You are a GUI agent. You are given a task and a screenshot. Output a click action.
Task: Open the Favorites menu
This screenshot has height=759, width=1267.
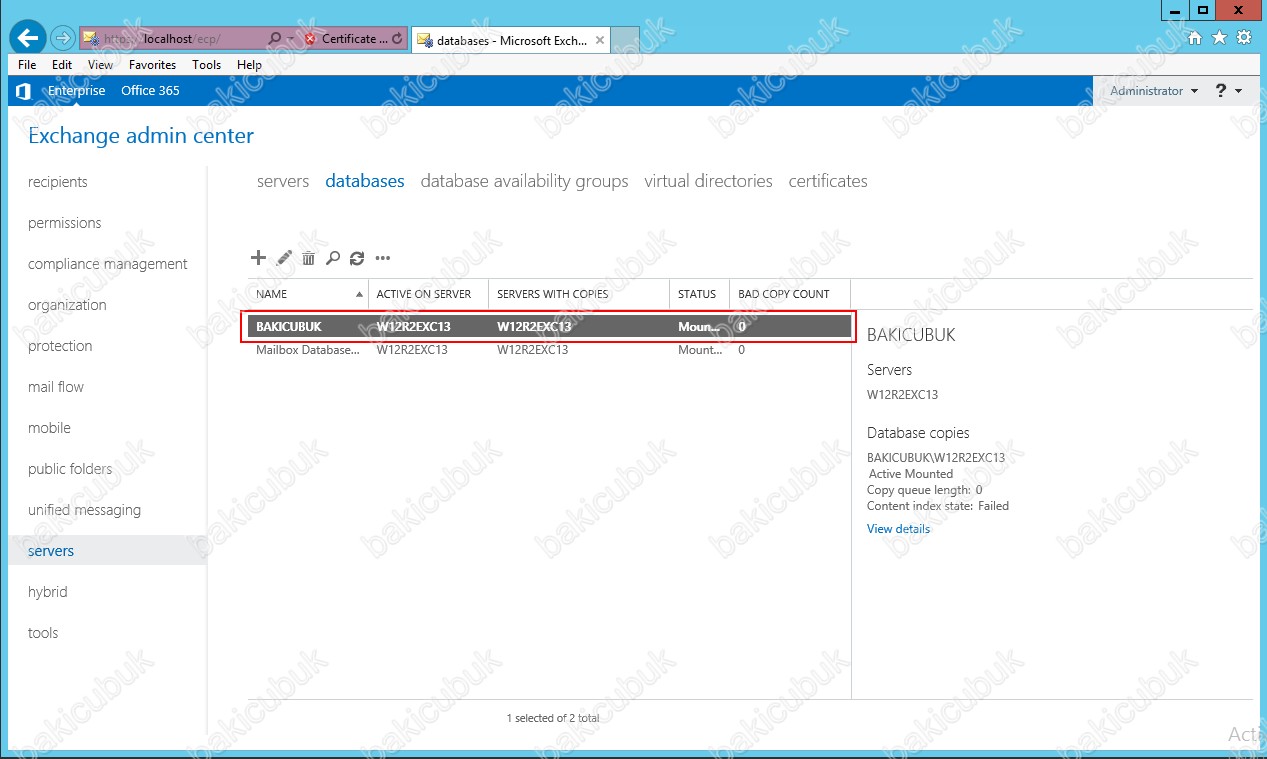pos(152,65)
